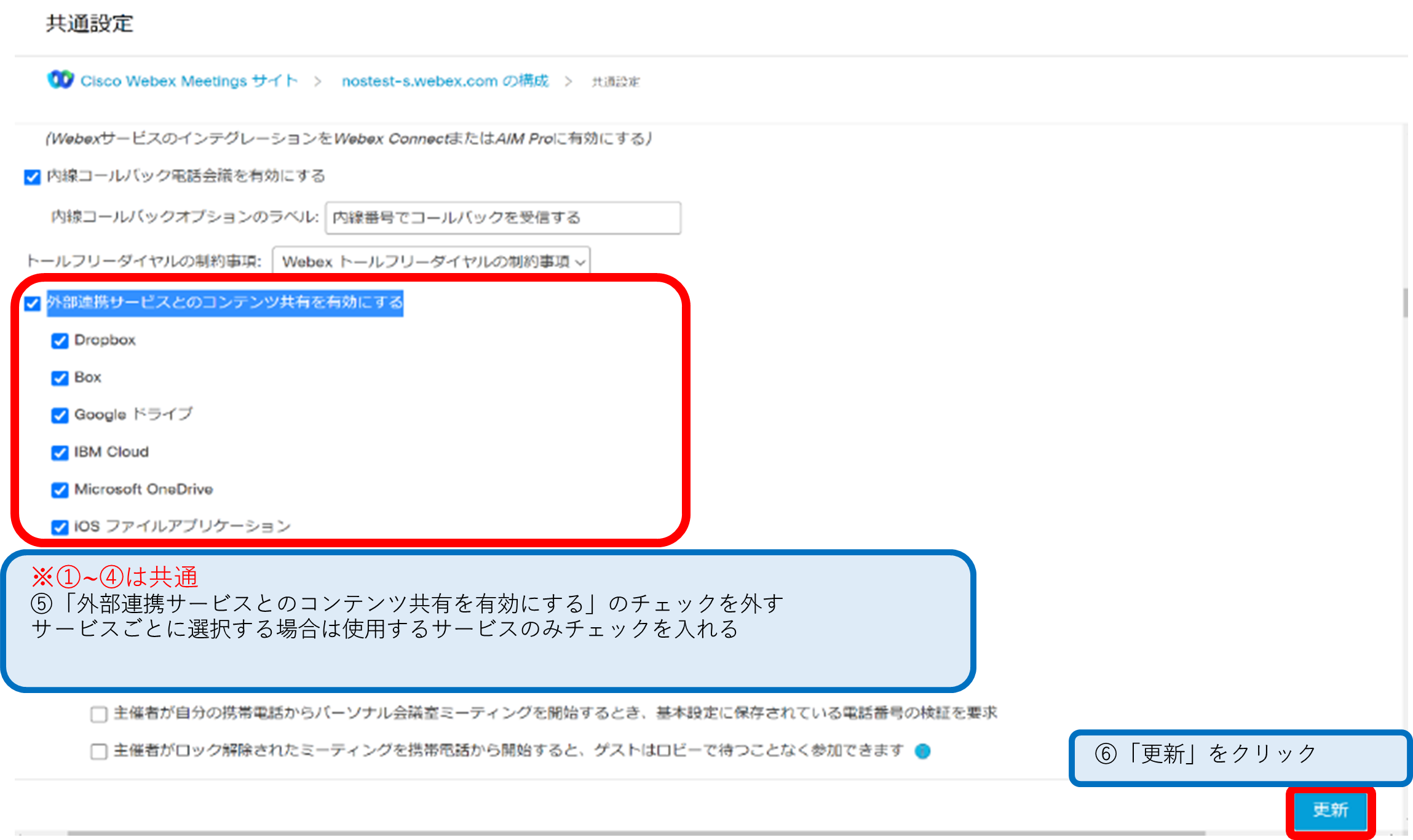Click the 共通設定 breadcrumb text
The width and height of the screenshot is (1413, 840).
coord(615,82)
